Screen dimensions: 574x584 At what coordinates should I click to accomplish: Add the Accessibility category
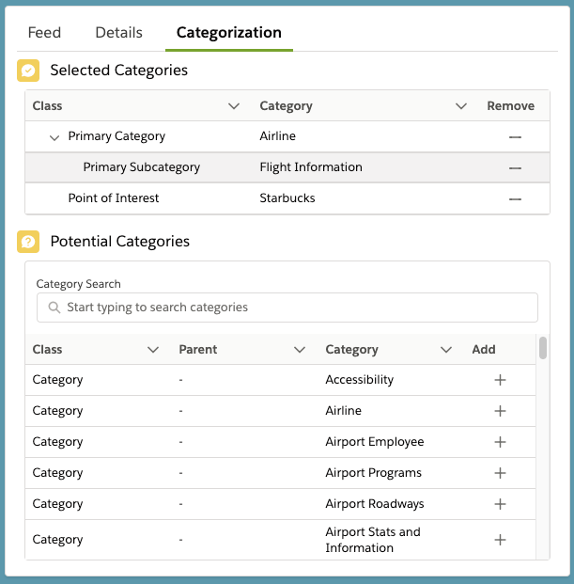click(x=500, y=380)
